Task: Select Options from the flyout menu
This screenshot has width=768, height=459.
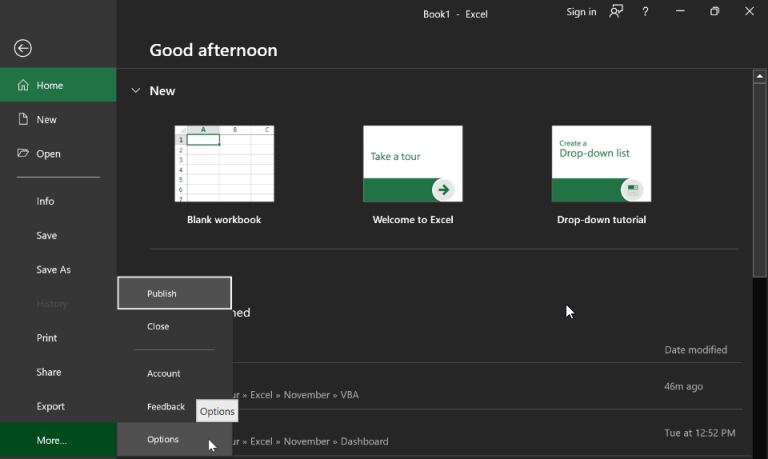Action: click(x=163, y=440)
